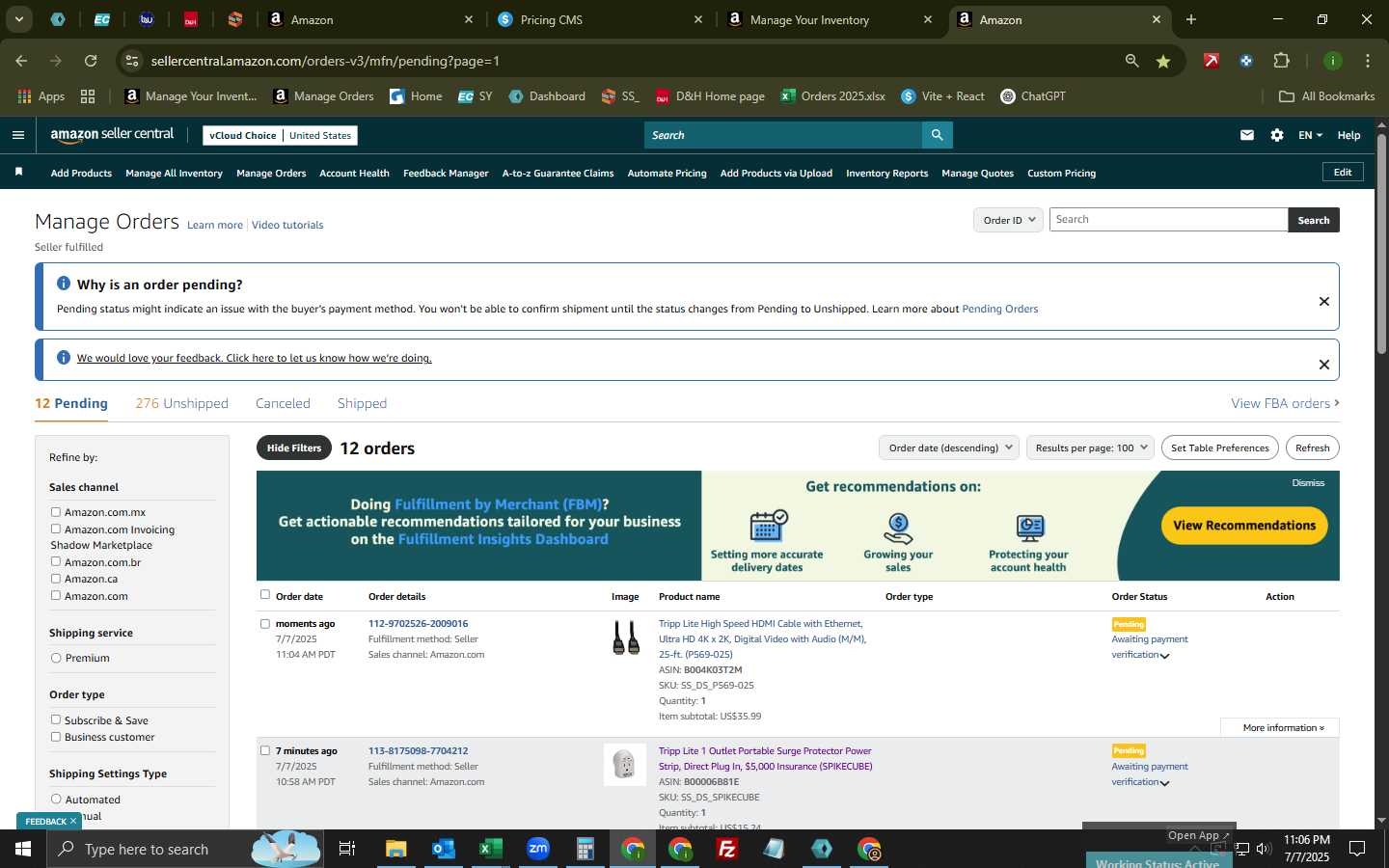
Task: Select order 112-9702526-2009016 checkbox
Action: (265, 624)
